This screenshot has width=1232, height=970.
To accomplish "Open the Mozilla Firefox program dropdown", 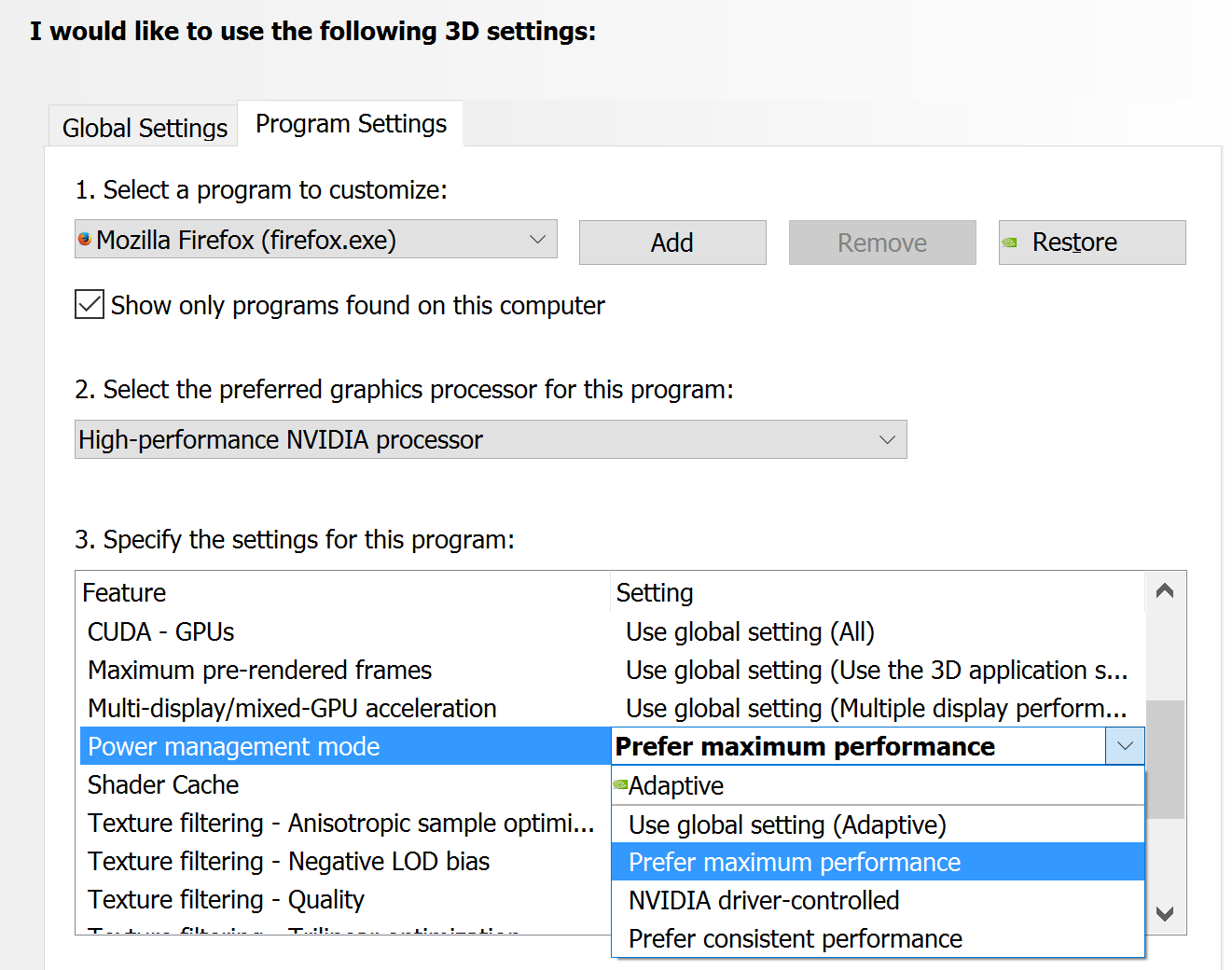I will coord(316,240).
